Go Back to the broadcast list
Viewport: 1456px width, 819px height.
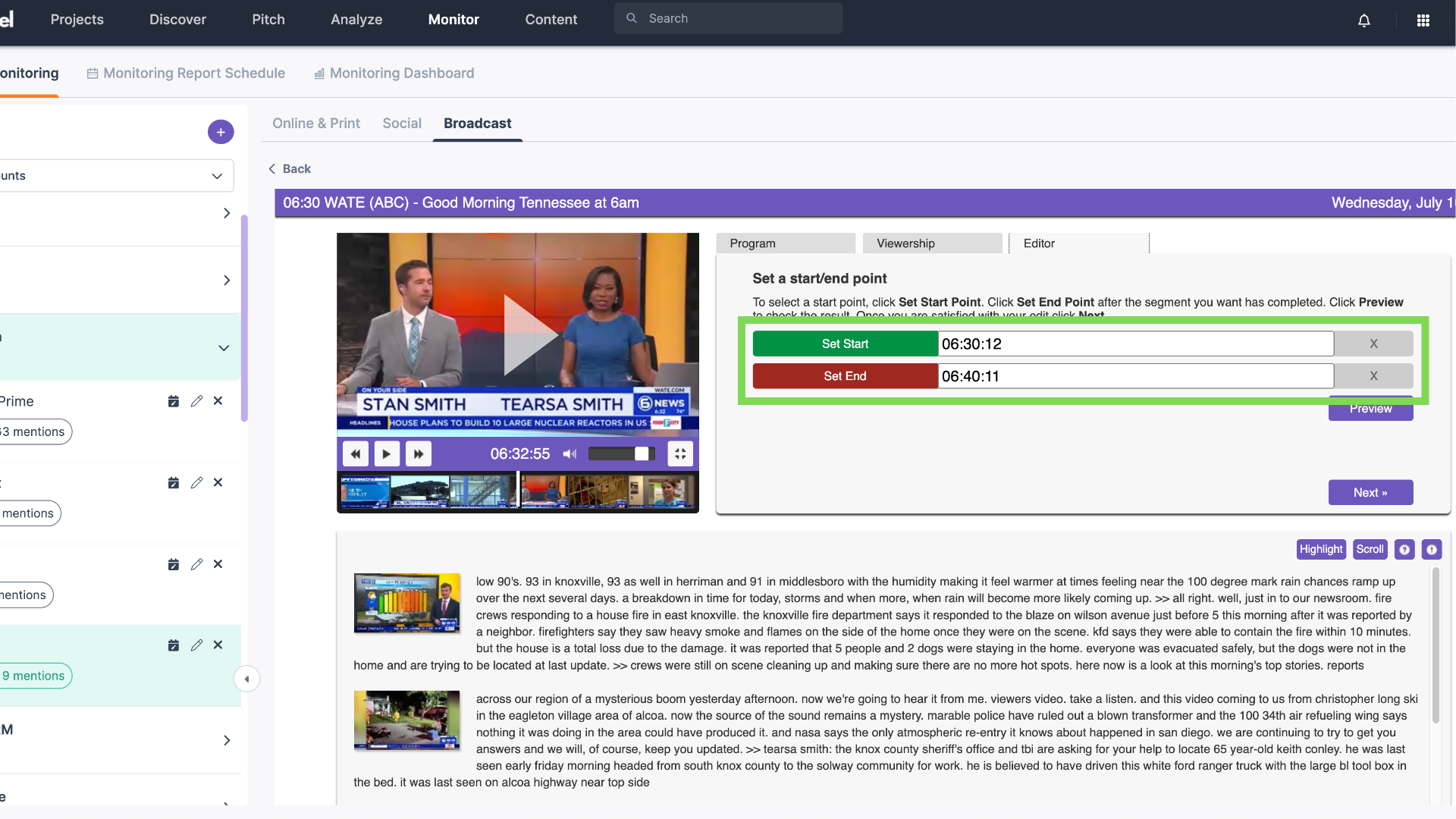point(290,169)
